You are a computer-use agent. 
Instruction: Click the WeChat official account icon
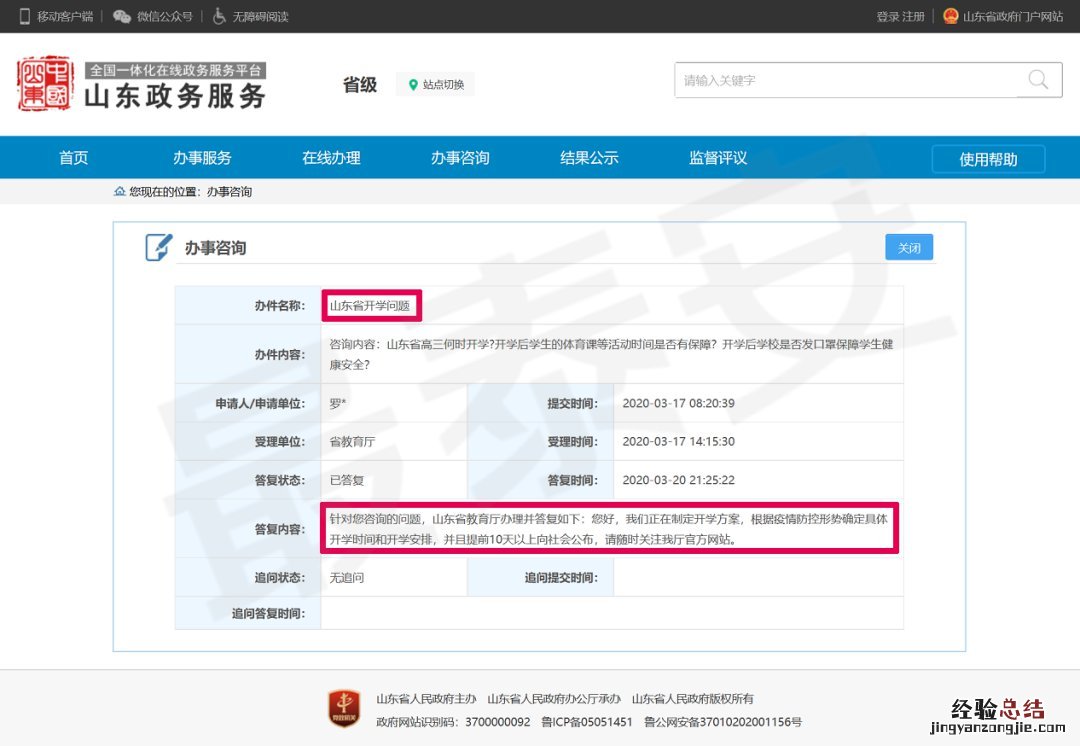[122, 16]
